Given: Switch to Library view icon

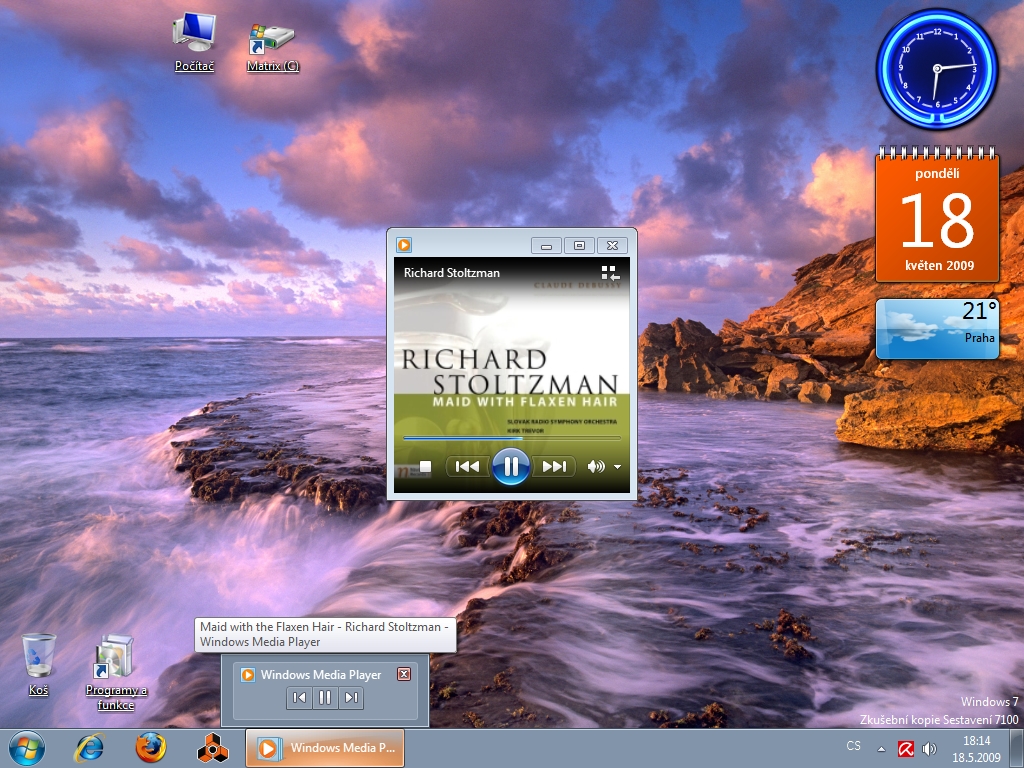Looking at the screenshot, I should pos(610,273).
